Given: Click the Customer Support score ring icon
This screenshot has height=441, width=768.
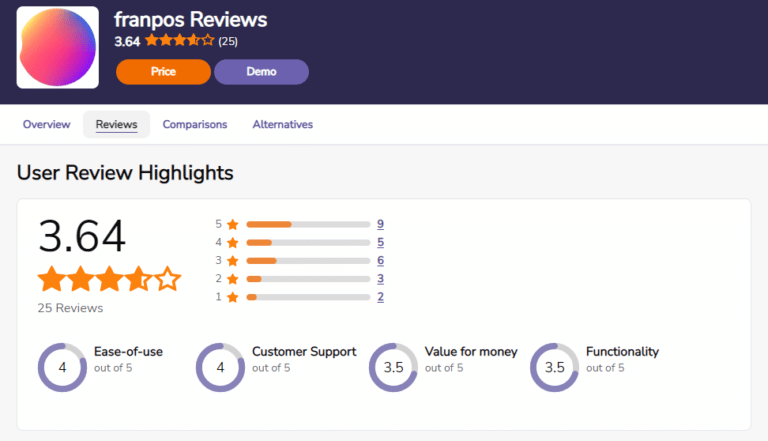Looking at the screenshot, I should [220, 368].
